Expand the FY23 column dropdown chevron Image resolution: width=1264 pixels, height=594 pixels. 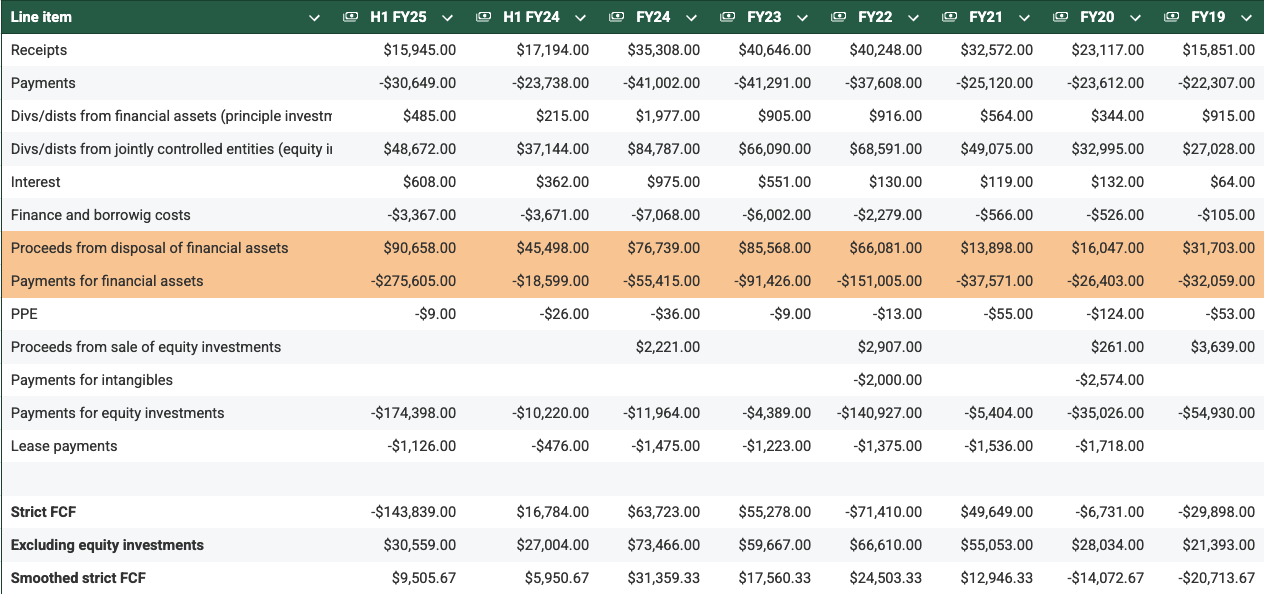tap(802, 17)
